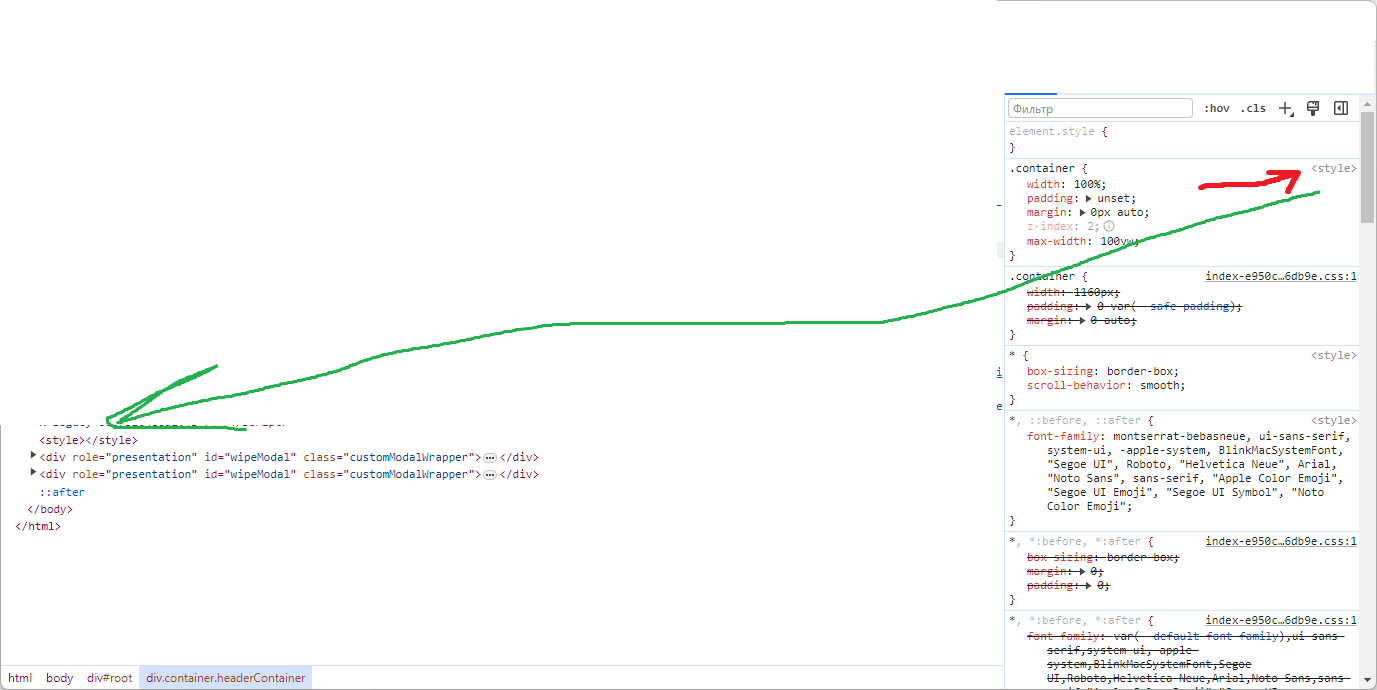Add a new style rule with the plus icon
The image size is (1377, 690).
[x=1286, y=108]
